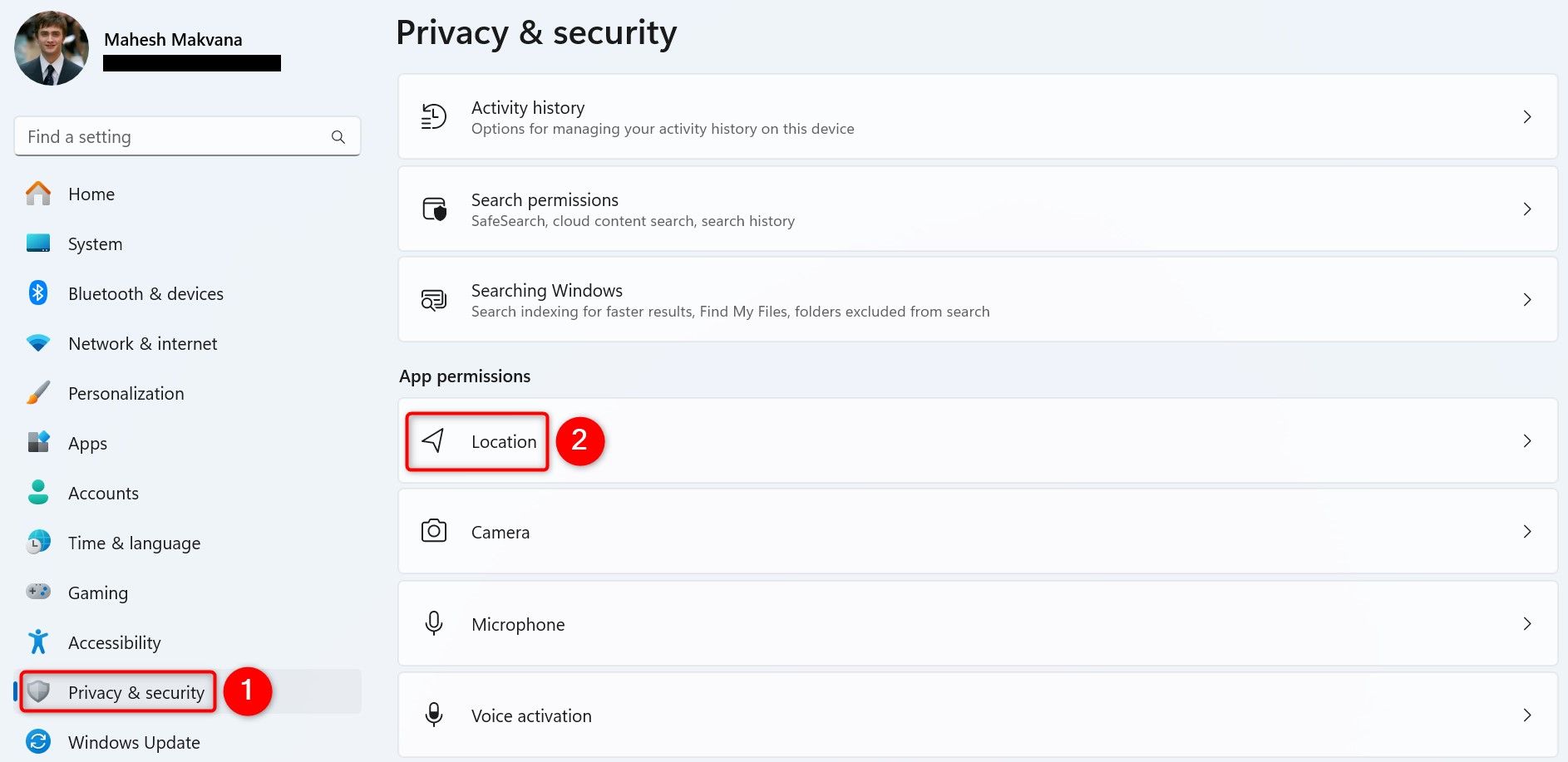Expand Microphone permissions chevron

[1527, 624]
